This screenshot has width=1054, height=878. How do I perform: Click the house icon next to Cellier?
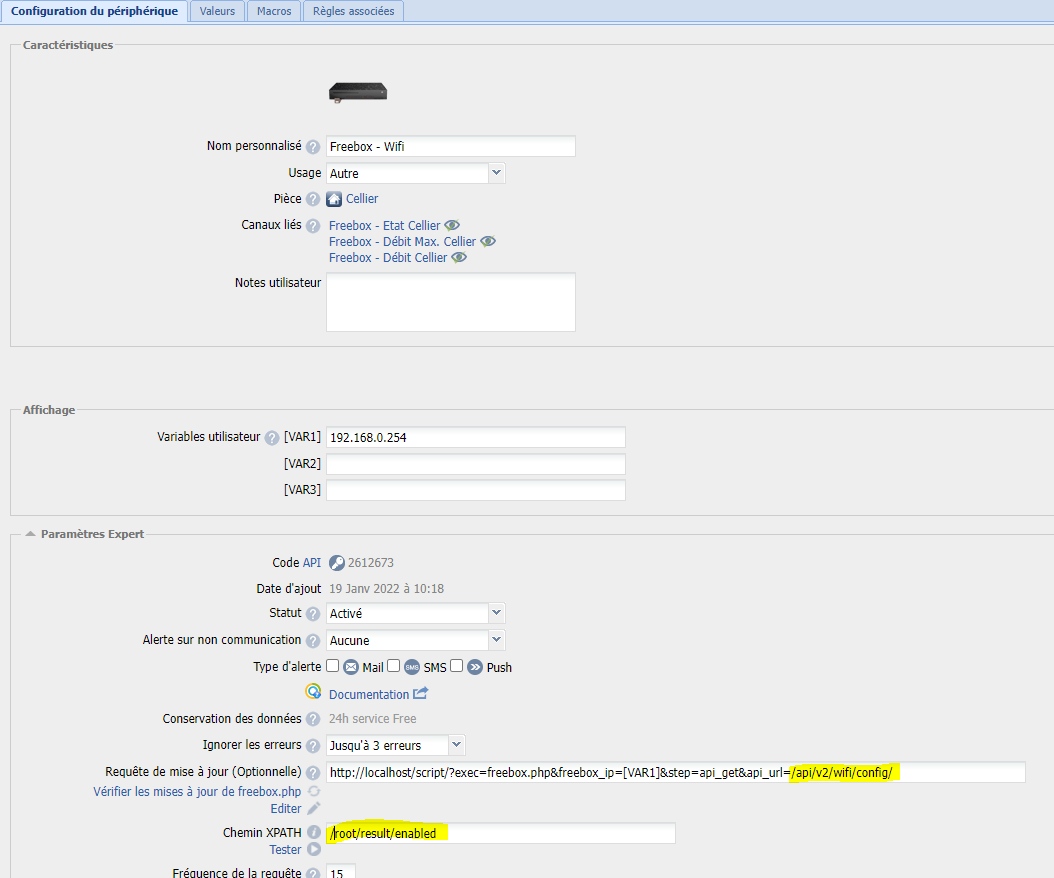[334, 199]
